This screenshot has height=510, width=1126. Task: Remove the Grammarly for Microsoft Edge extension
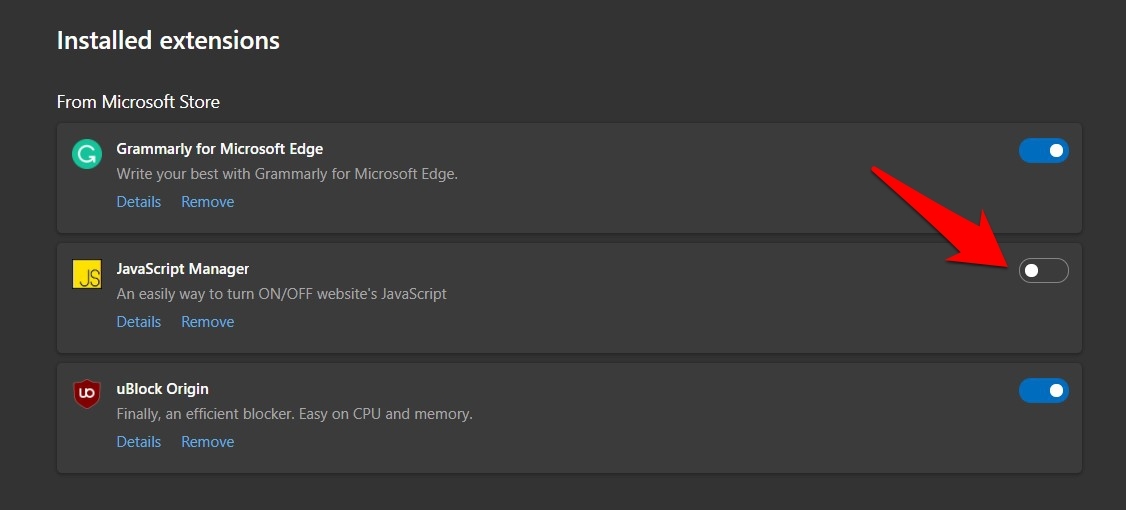tap(207, 202)
